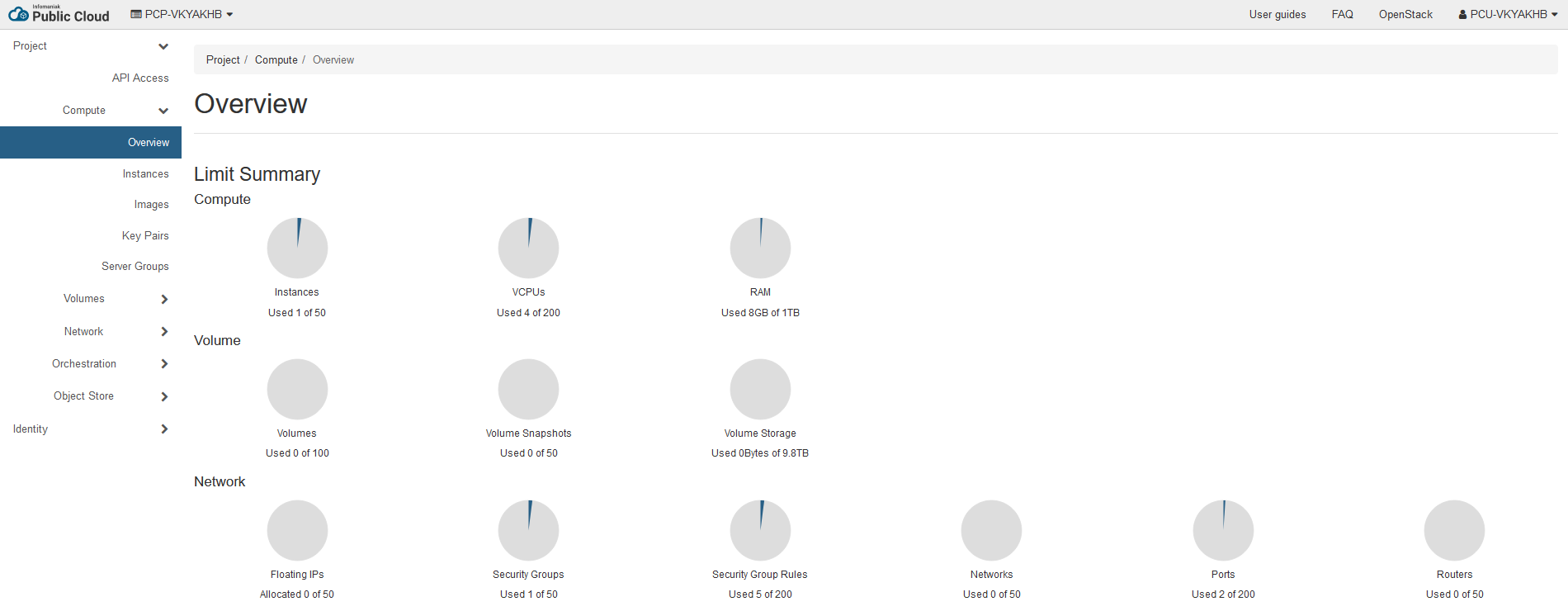Collapse the Compute sidebar group
The width and height of the screenshot is (1568, 611).
click(91, 111)
